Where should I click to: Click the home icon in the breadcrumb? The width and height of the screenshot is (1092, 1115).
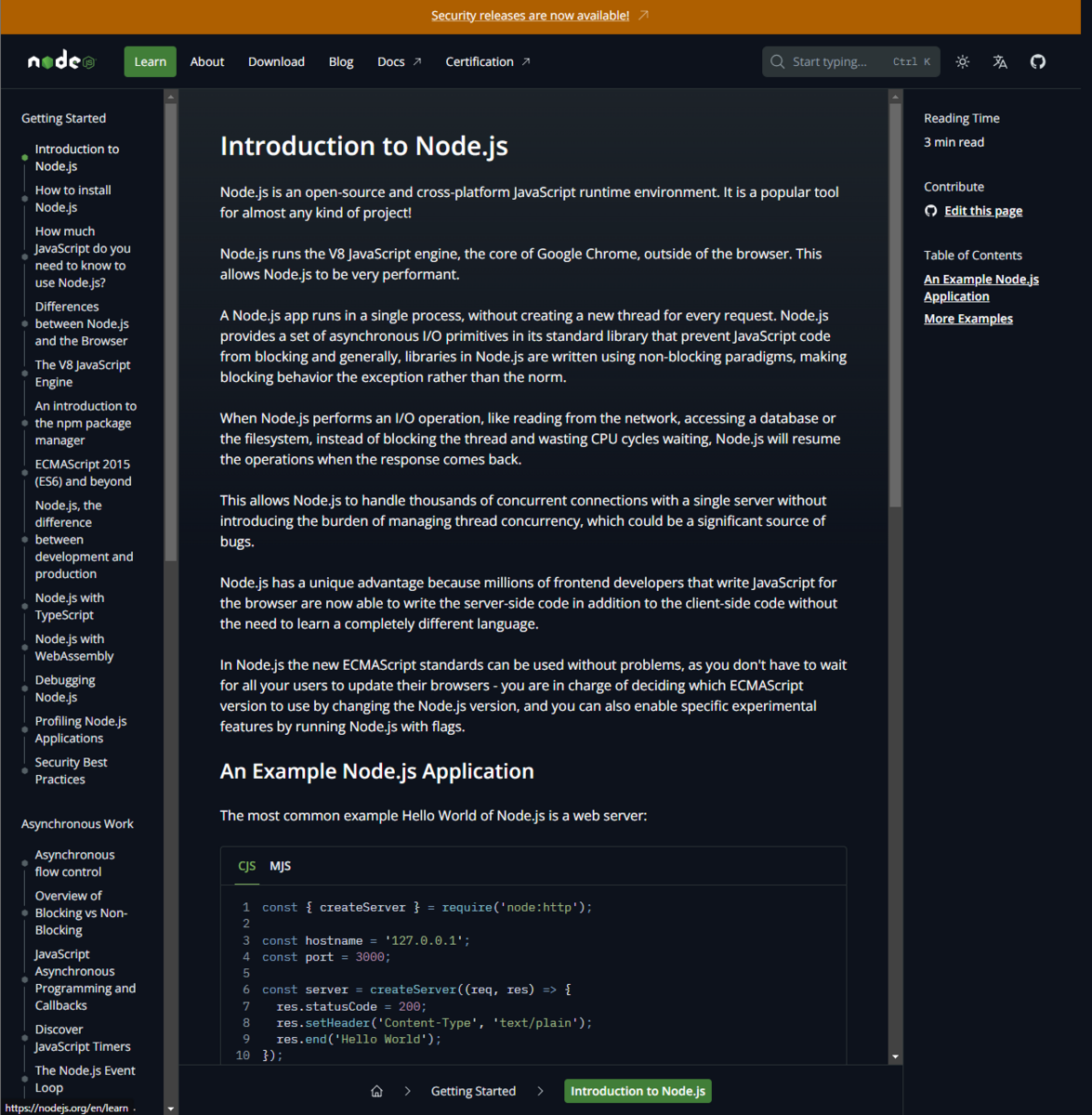pyautogui.click(x=376, y=1090)
